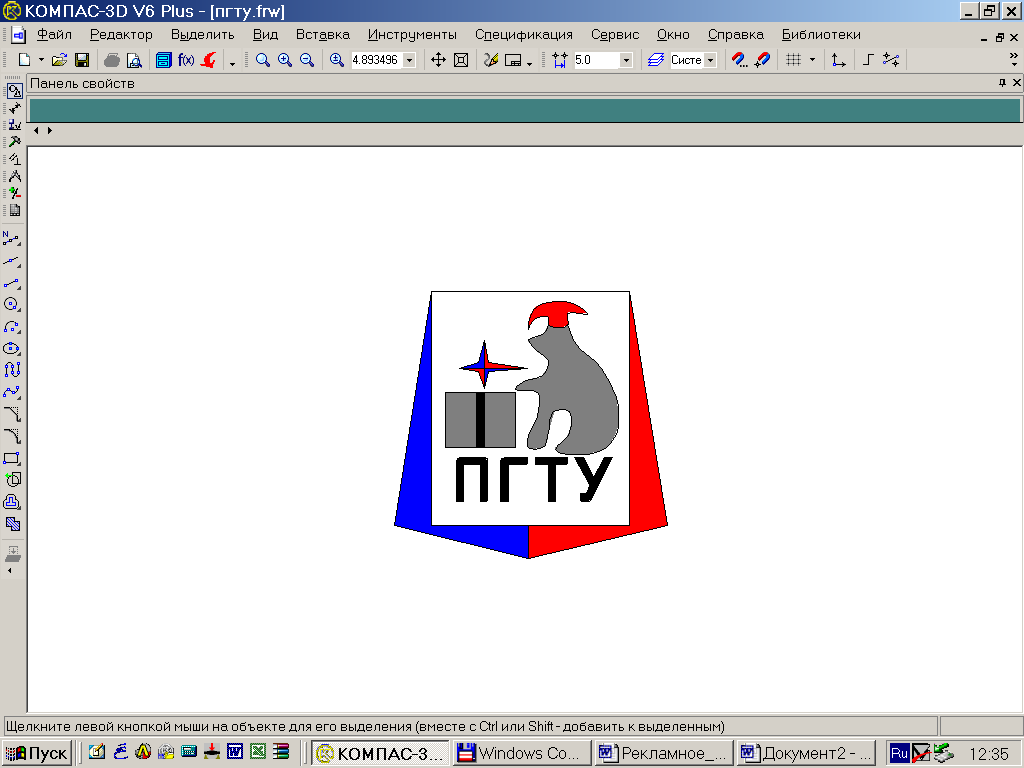Open a file with the folder icon
This screenshot has width=1024, height=768.
(x=59, y=60)
